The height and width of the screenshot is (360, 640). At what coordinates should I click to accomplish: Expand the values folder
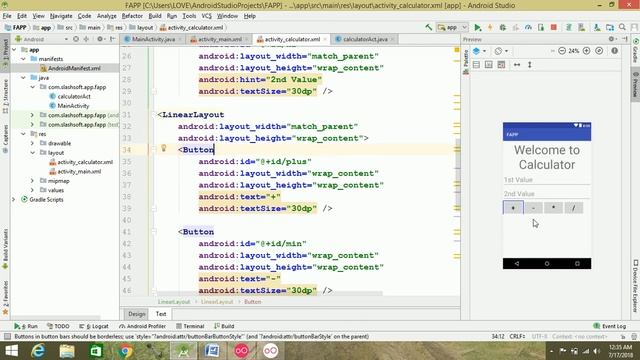(x=32, y=190)
